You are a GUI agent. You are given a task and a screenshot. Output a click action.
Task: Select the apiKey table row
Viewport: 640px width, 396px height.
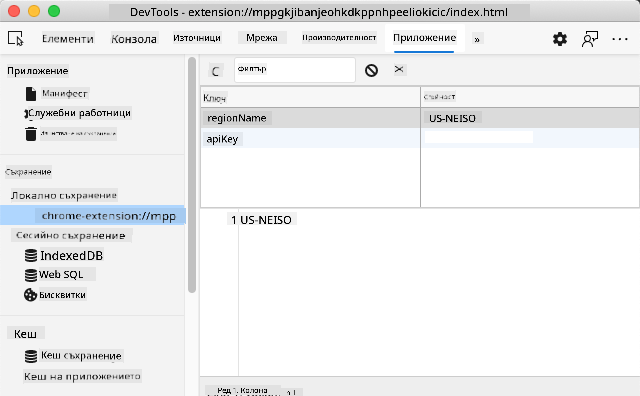tap(420, 139)
